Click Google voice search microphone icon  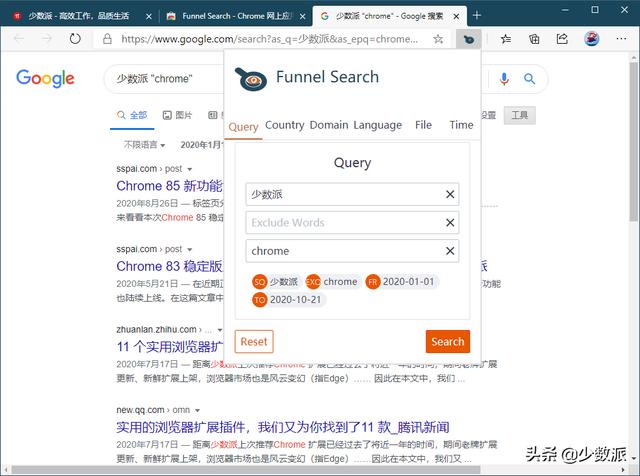pos(504,79)
